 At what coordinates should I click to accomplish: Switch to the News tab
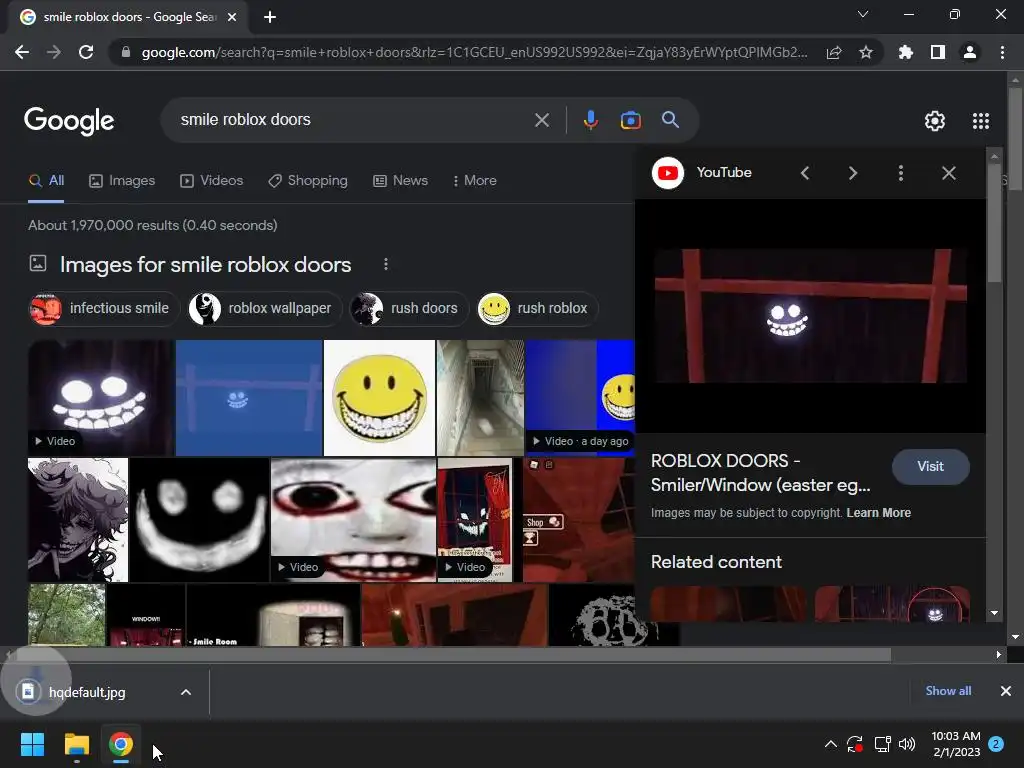click(400, 181)
